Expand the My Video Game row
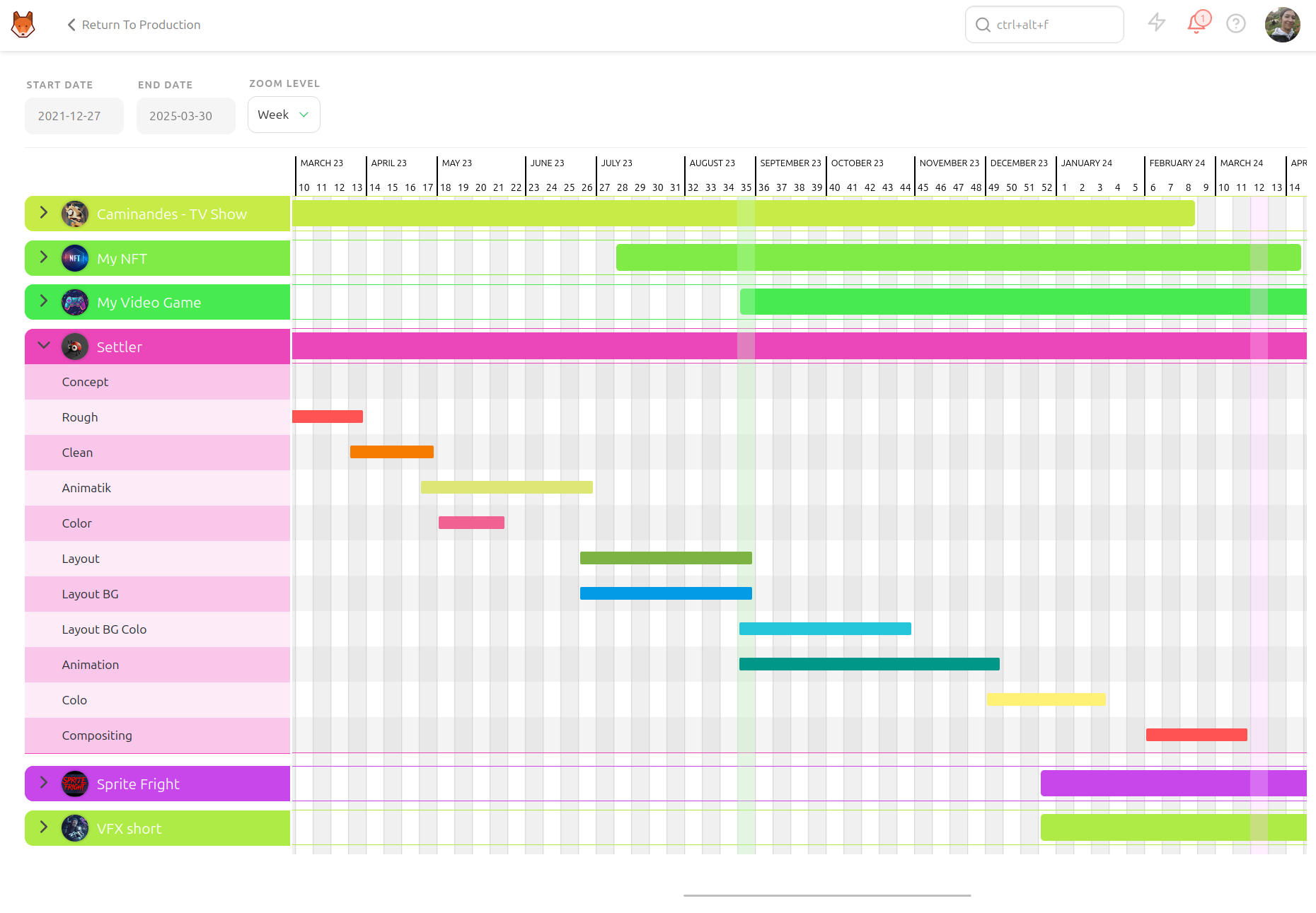This screenshot has height=913, width=1316. [44, 301]
